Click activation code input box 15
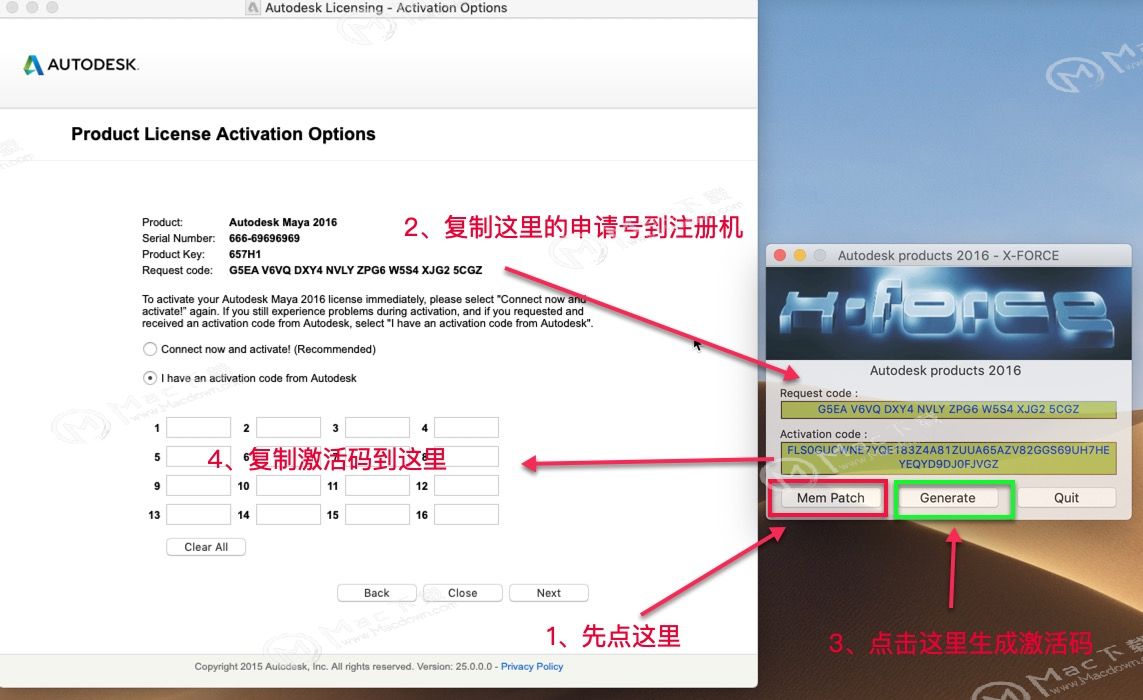The height and width of the screenshot is (700, 1143). pos(378,515)
